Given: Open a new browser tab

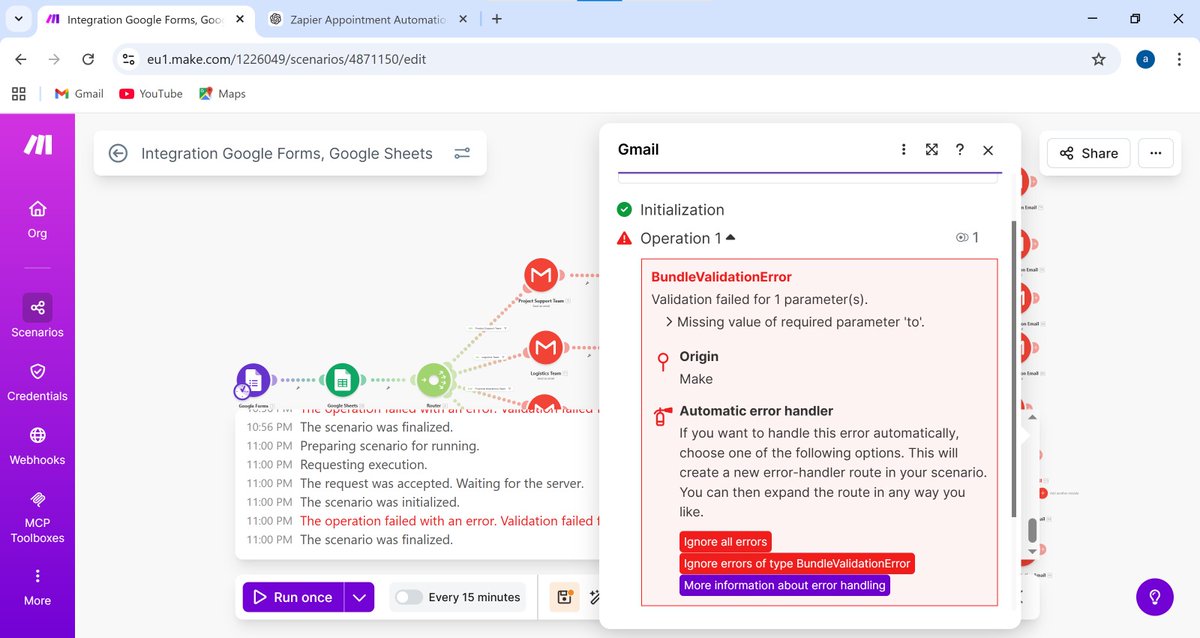Looking at the screenshot, I should click(x=497, y=18).
